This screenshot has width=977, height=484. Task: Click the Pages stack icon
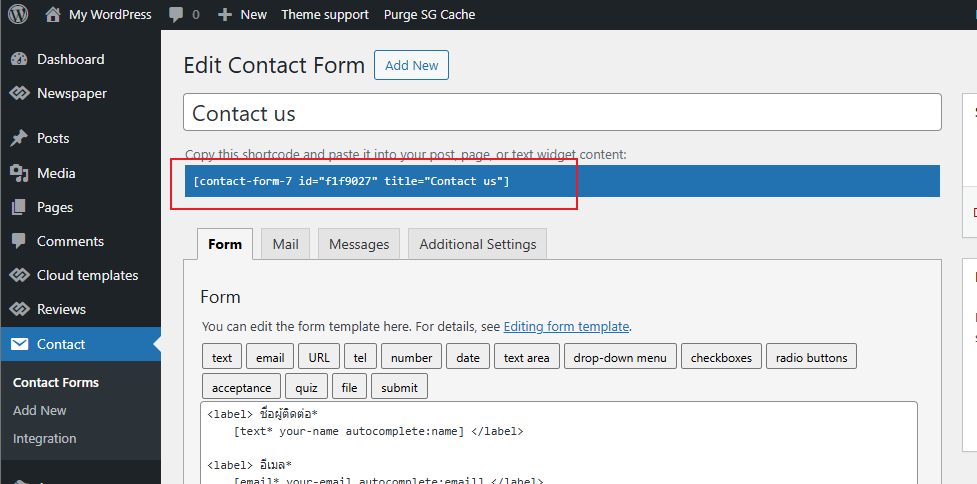pyautogui.click(x=19, y=207)
